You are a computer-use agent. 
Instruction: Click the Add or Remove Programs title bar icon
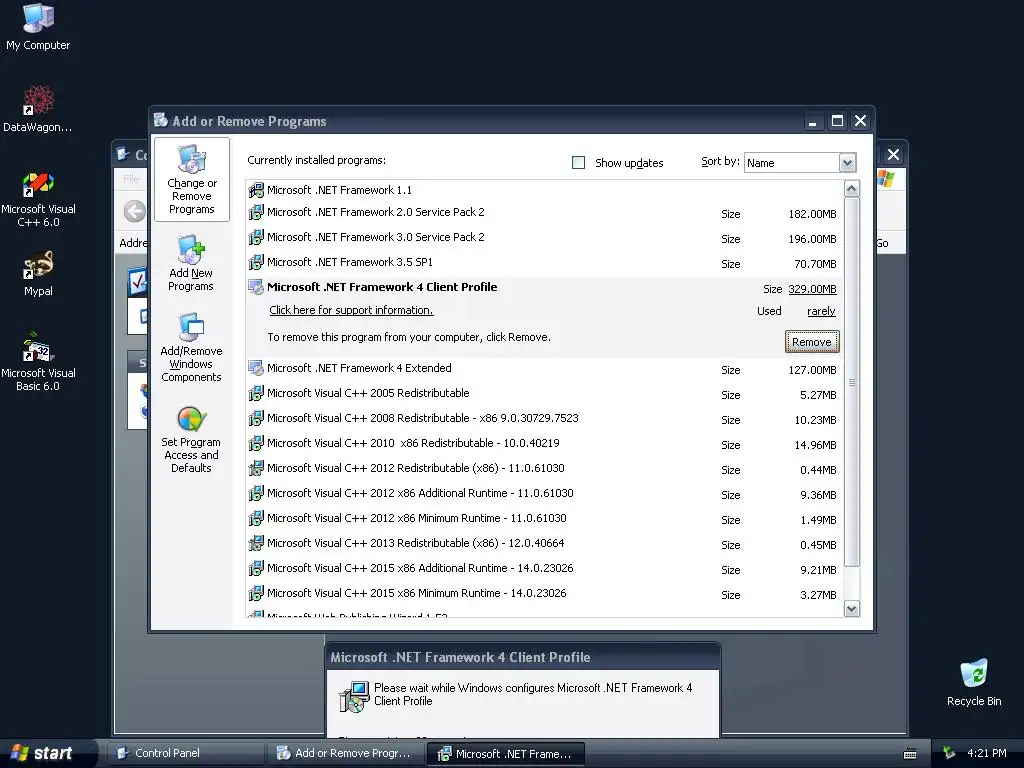tap(161, 120)
